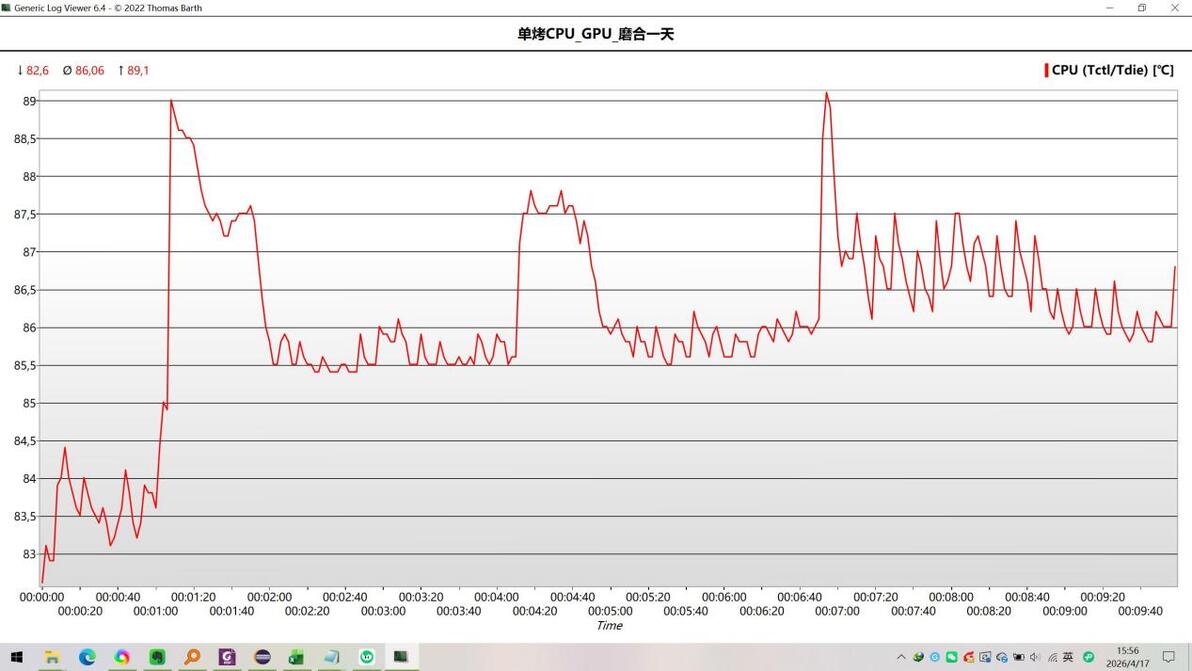The height and width of the screenshot is (671, 1192).
Task: Click the 89 label on Y axis
Action: (29, 101)
